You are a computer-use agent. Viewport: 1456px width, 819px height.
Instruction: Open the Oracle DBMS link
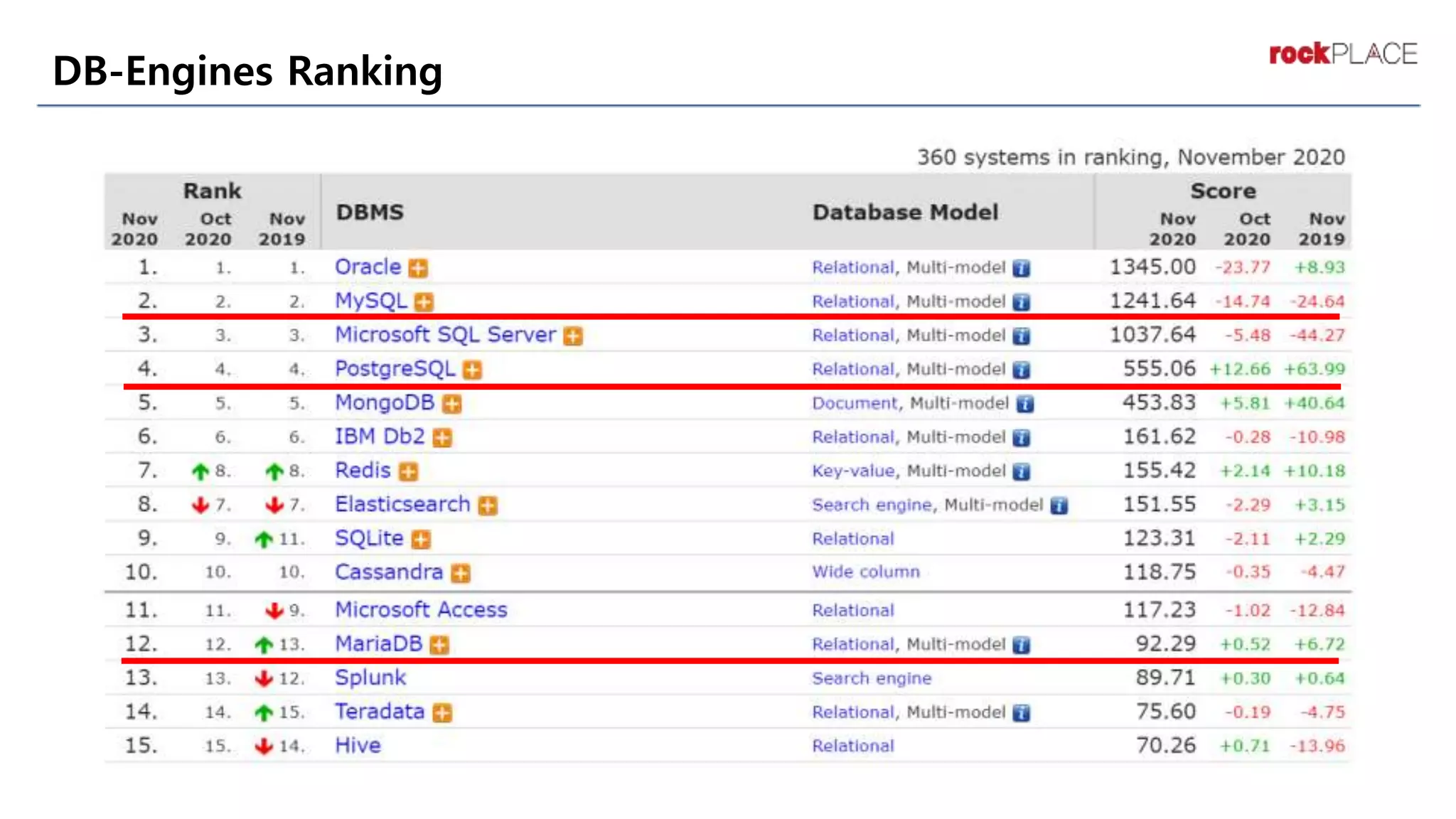pos(368,267)
